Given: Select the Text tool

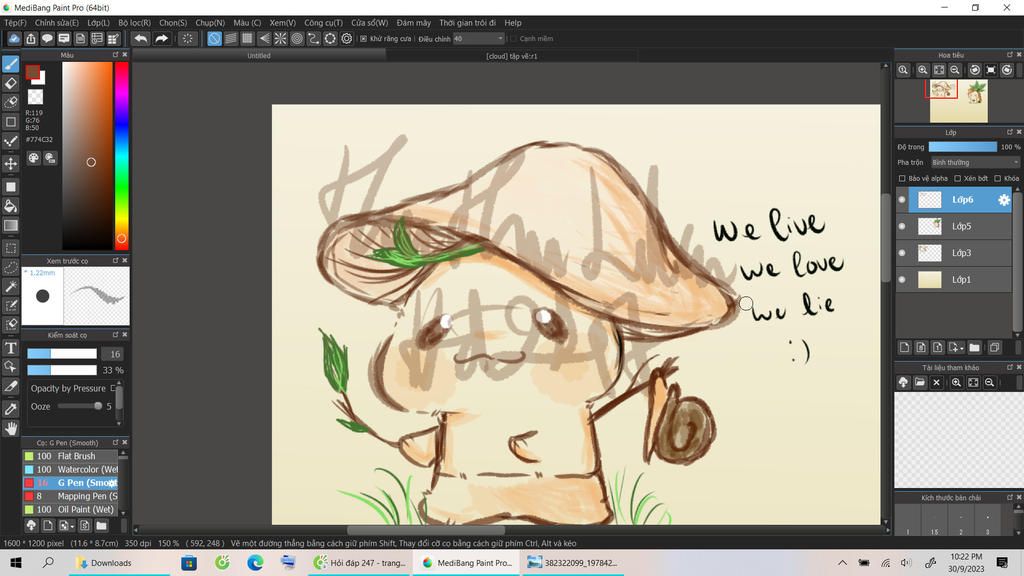Looking at the screenshot, I should (x=11, y=348).
